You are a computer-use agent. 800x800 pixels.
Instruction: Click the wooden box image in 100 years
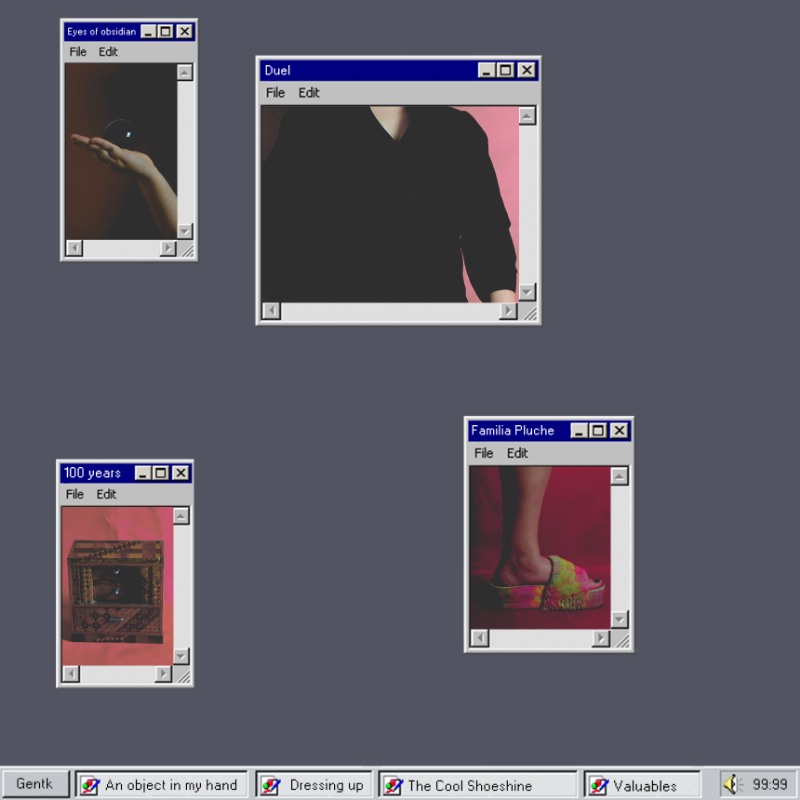(115, 590)
